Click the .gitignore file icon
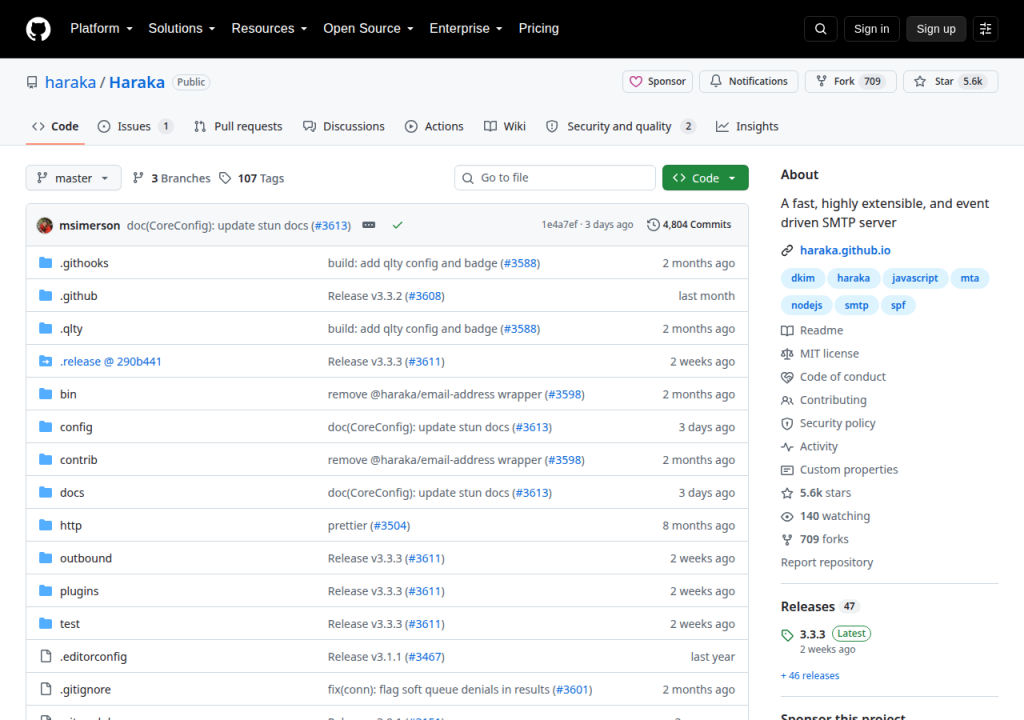 46,689
